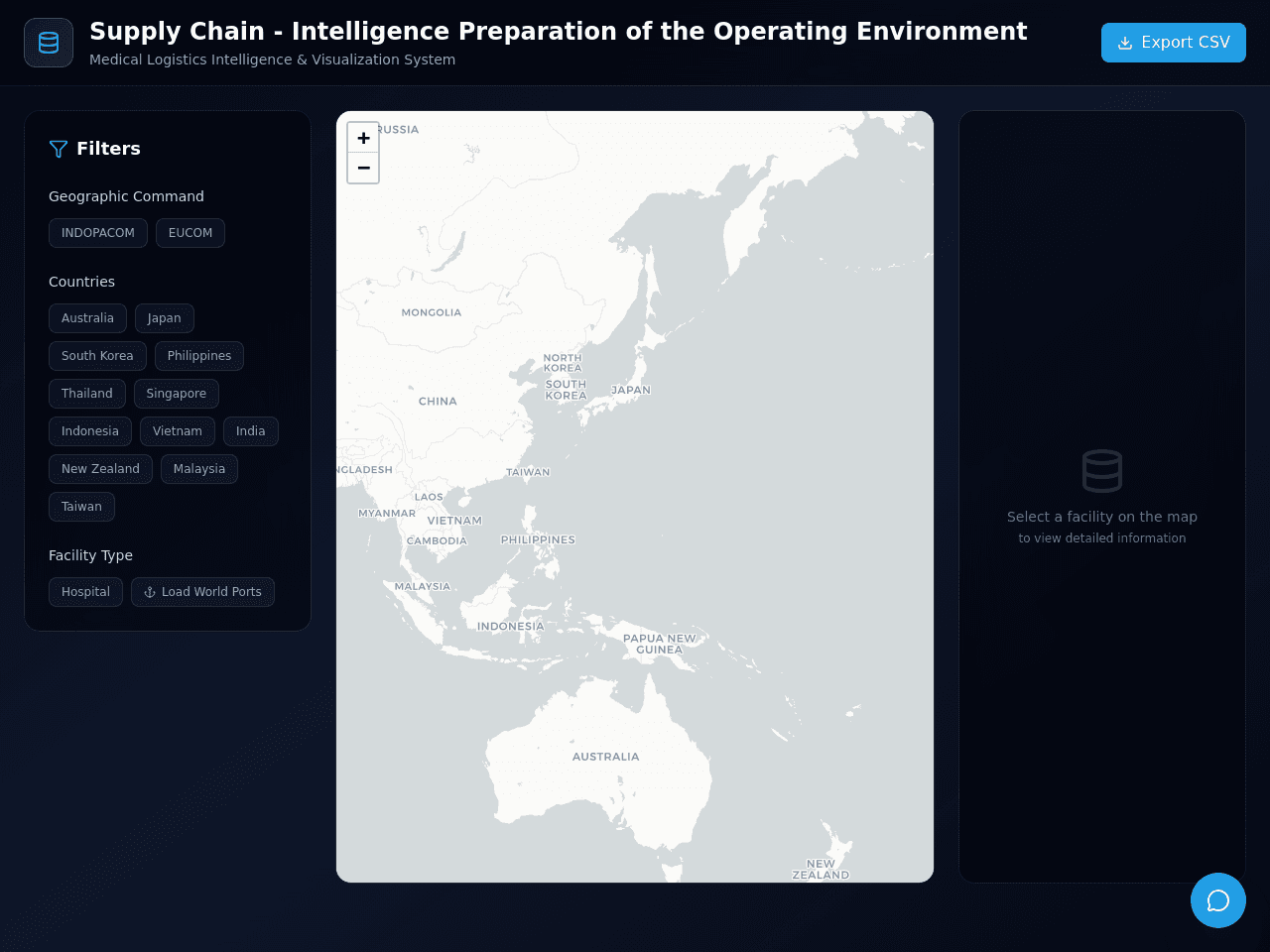1270x952 pixels.
Task: Click the PHILIPPINES map label
Action: (x=538, y=540)
